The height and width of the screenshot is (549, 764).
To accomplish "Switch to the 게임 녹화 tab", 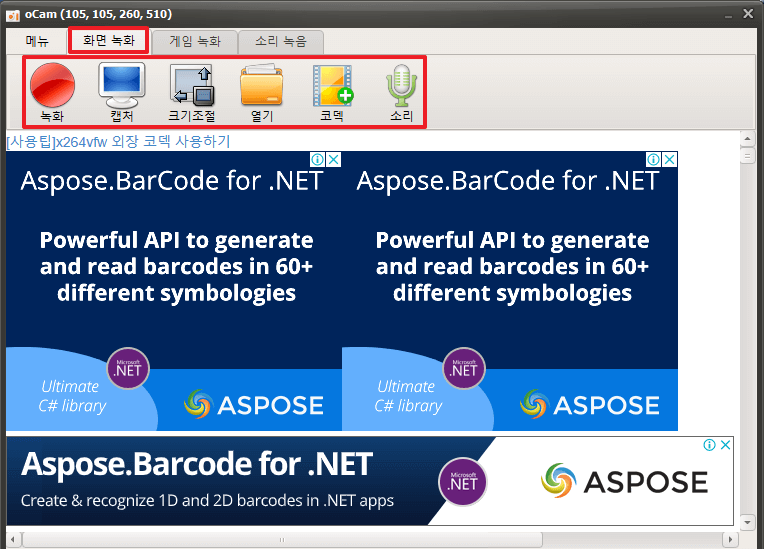I will point(195,41).
